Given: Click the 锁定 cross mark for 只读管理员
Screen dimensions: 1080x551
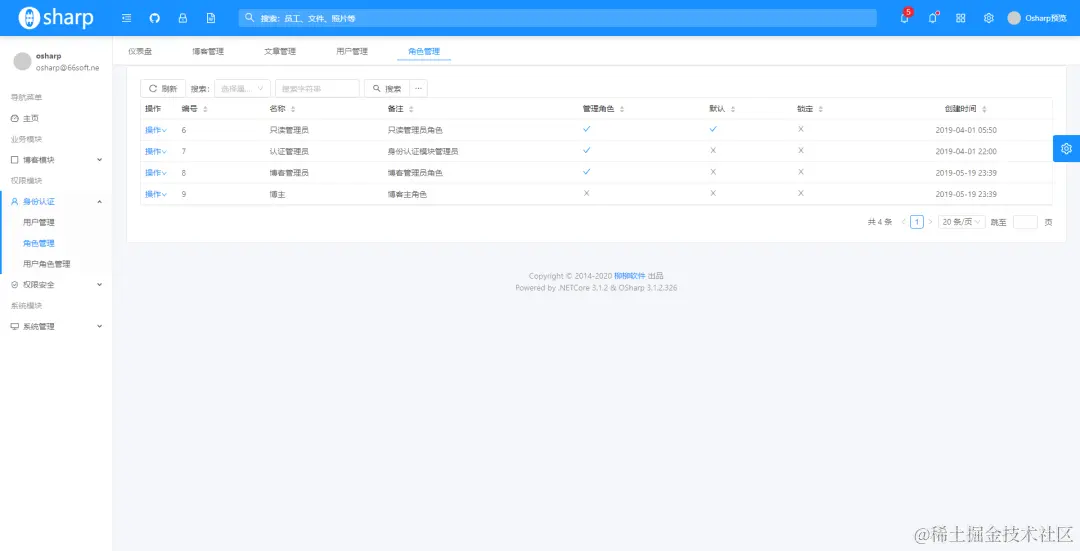Looking at the screenshot, I should 801,129.
